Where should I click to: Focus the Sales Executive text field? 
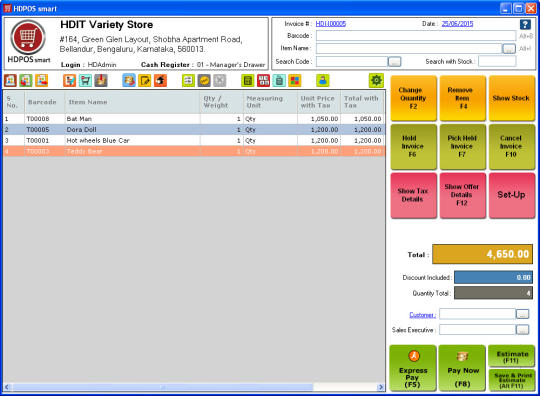pos(477,330)
